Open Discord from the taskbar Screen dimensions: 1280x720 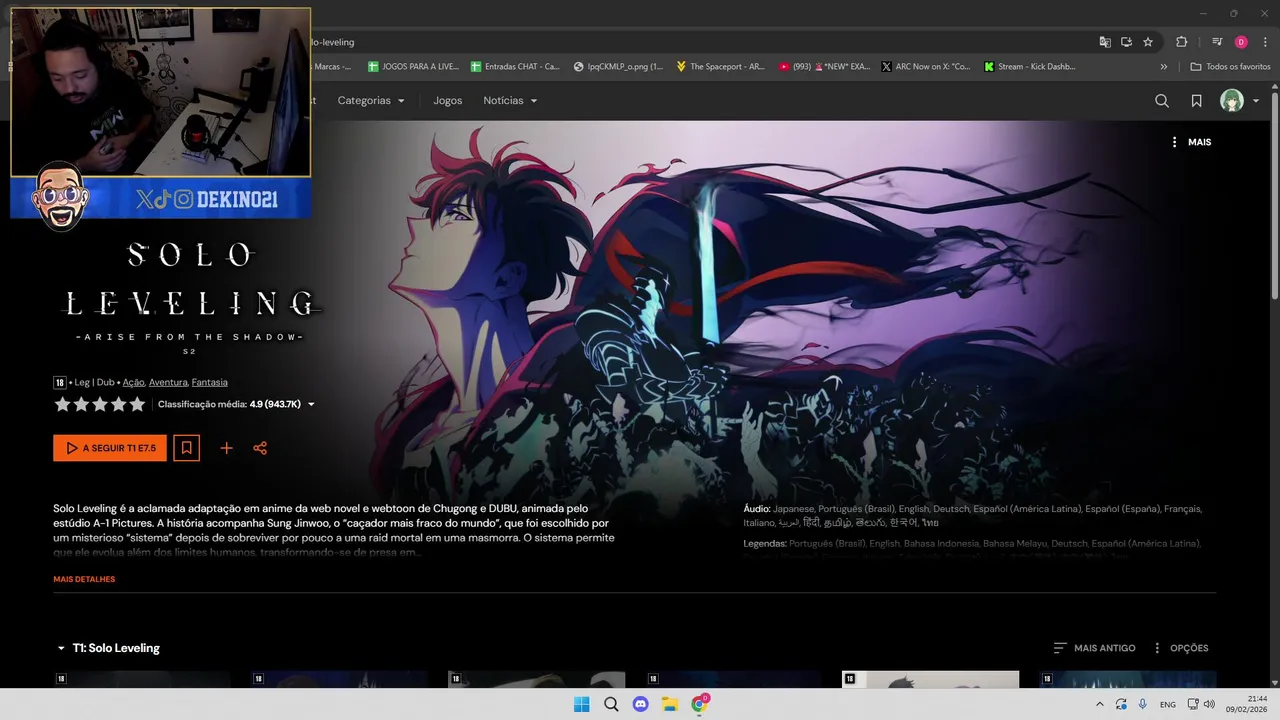(x=640, y=704)
